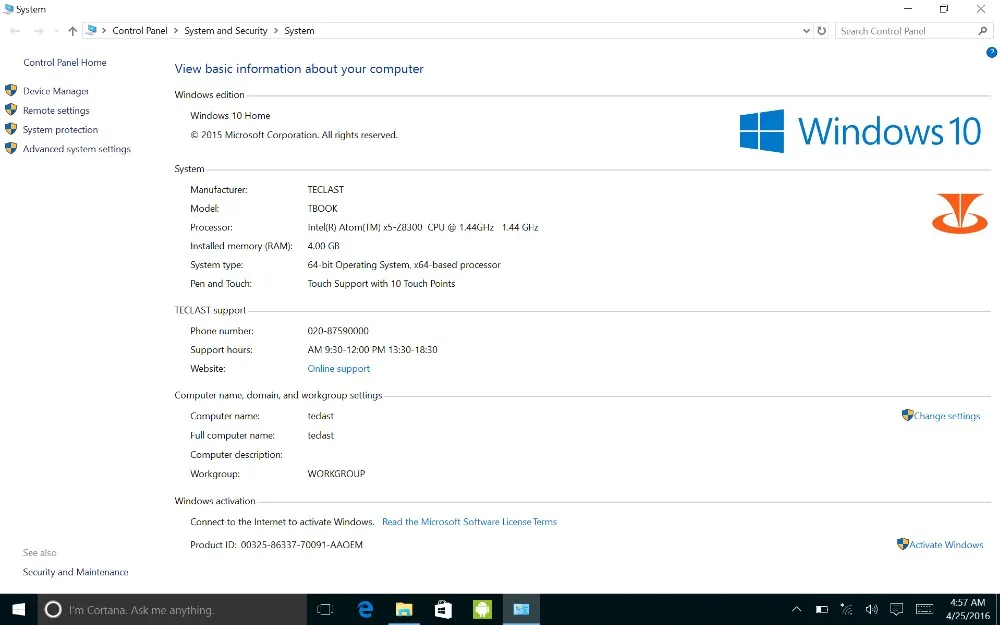Open the Android app in taskbar
The height and width of the screenshot is (625, 1000).
pos(482,610)
